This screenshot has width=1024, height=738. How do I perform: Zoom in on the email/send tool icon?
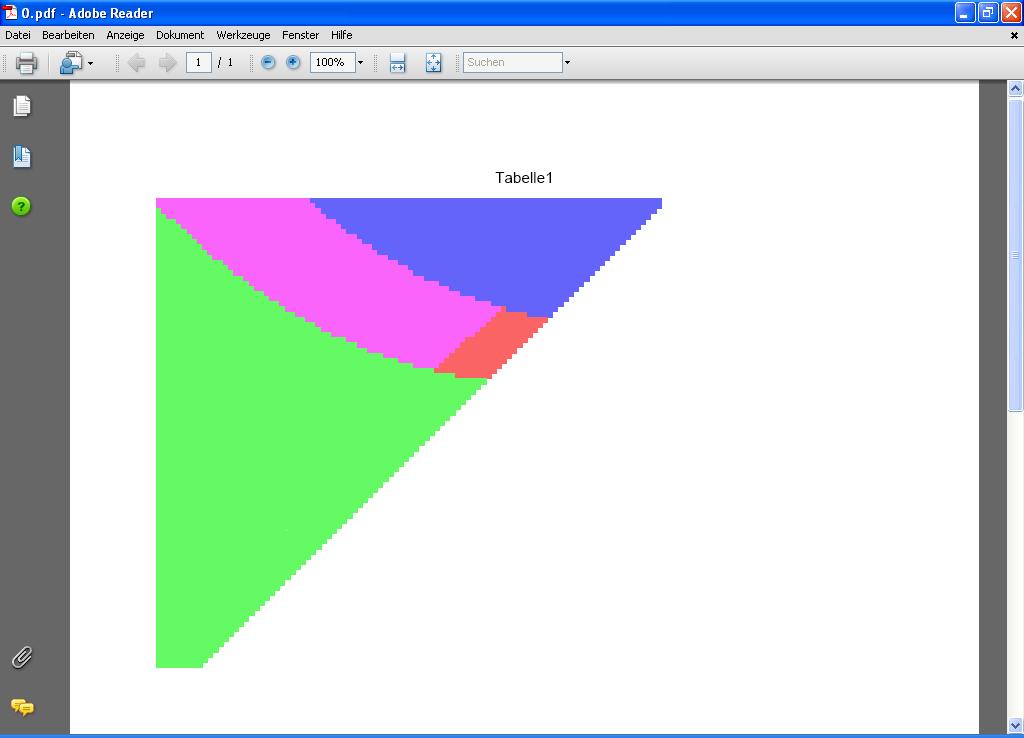click(70, 62)
